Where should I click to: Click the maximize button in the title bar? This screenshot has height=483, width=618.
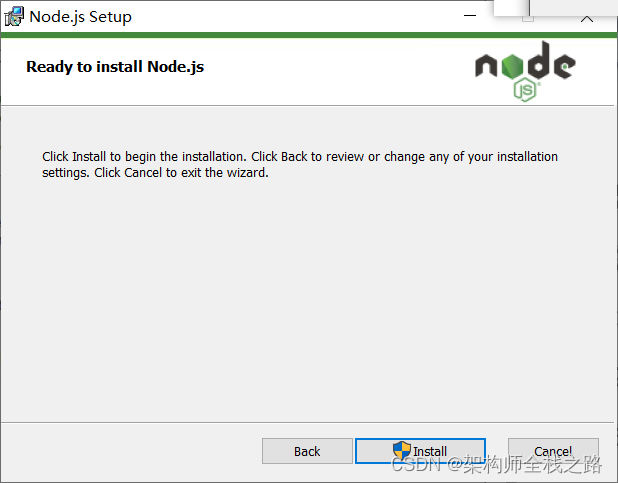(528, 17)
